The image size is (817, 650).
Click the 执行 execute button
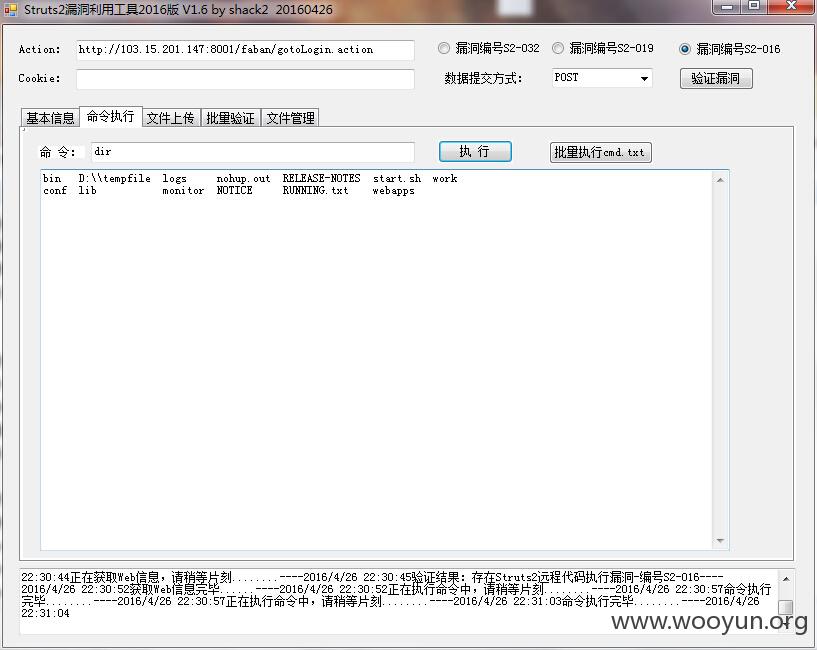[475, 152]
